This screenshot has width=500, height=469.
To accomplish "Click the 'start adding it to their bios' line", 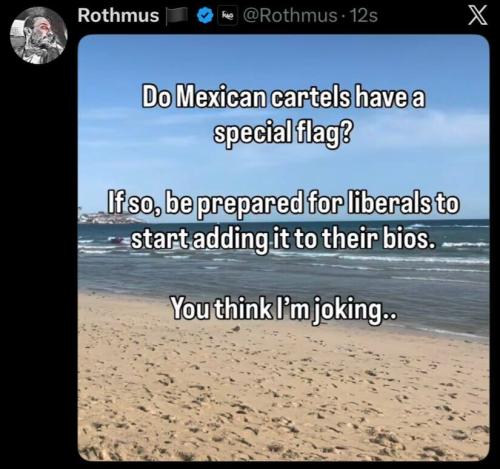I will pyautogui.click(x=283, y=240).
